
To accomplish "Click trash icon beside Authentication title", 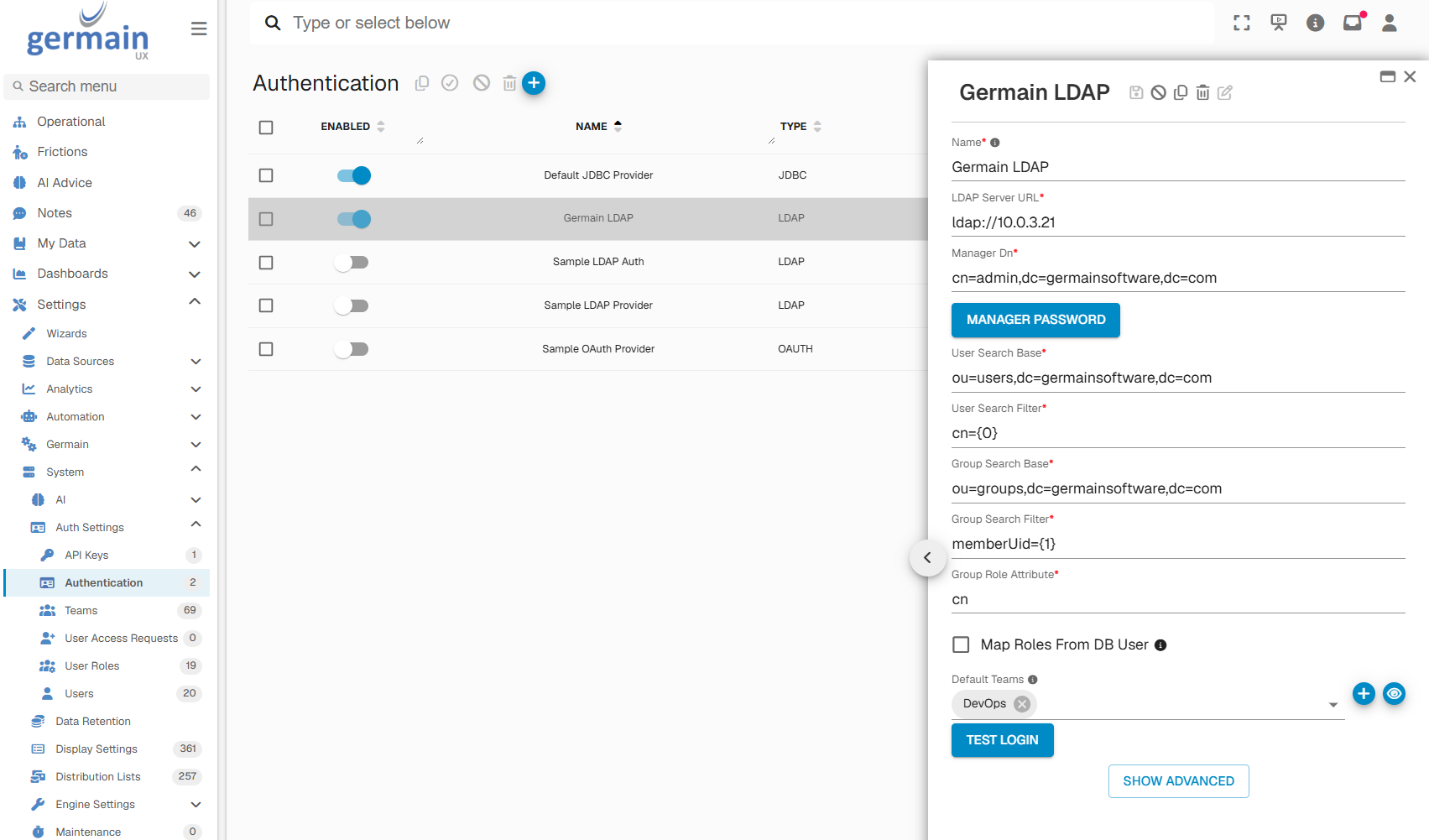I will [x=509, y=83].
